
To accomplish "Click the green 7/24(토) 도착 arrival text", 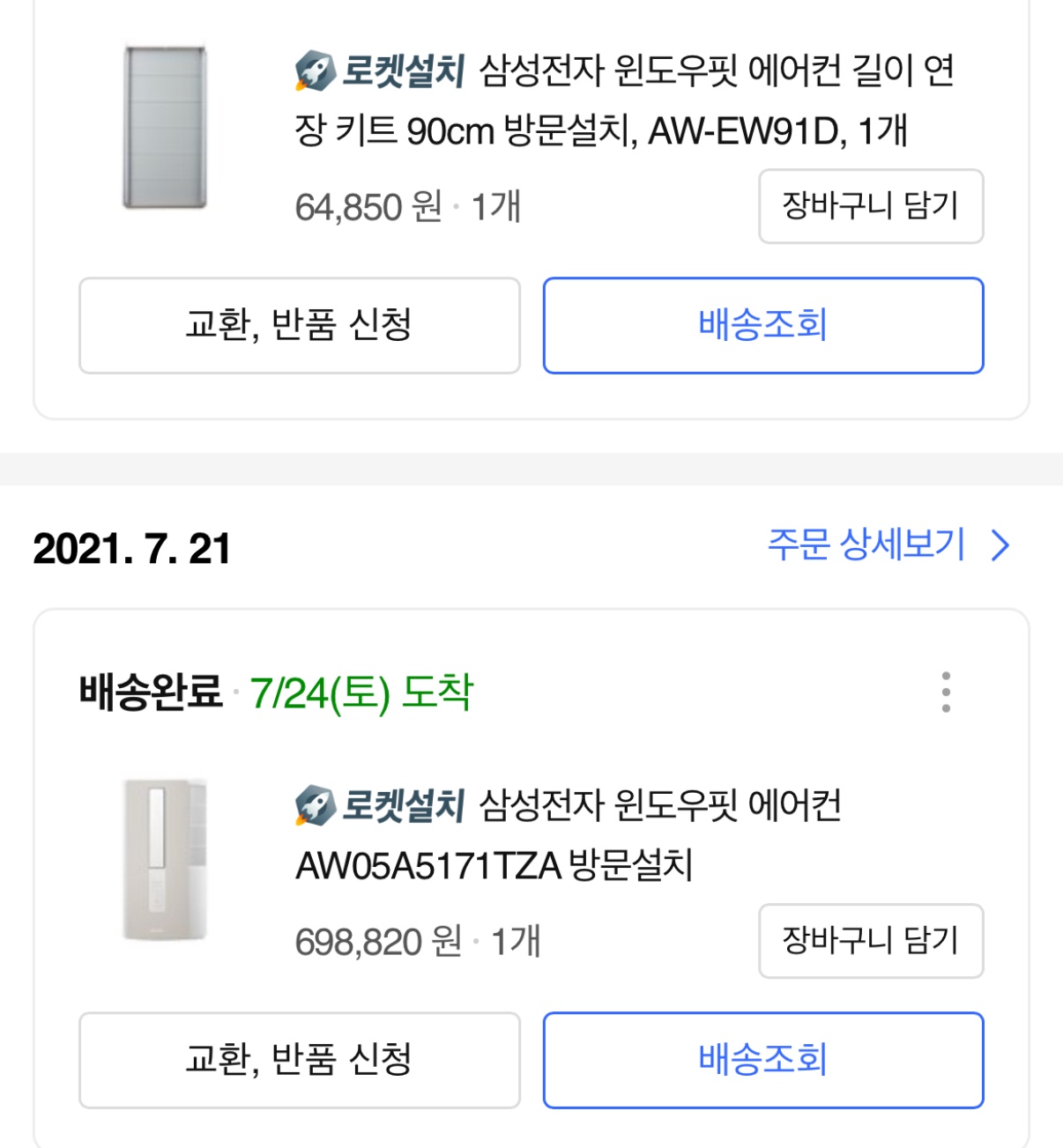I will tap(361, 692).
